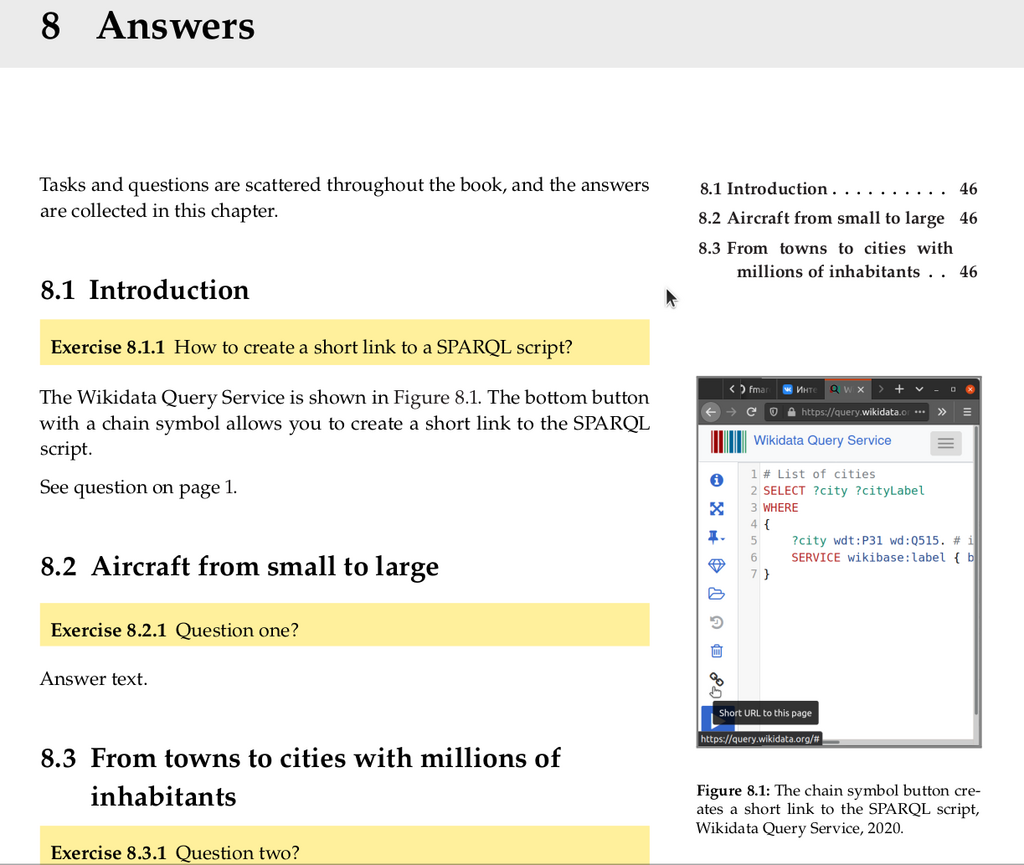Click the browser reload icon in figure
The image size is (1024, 865).
pos(751,412)
